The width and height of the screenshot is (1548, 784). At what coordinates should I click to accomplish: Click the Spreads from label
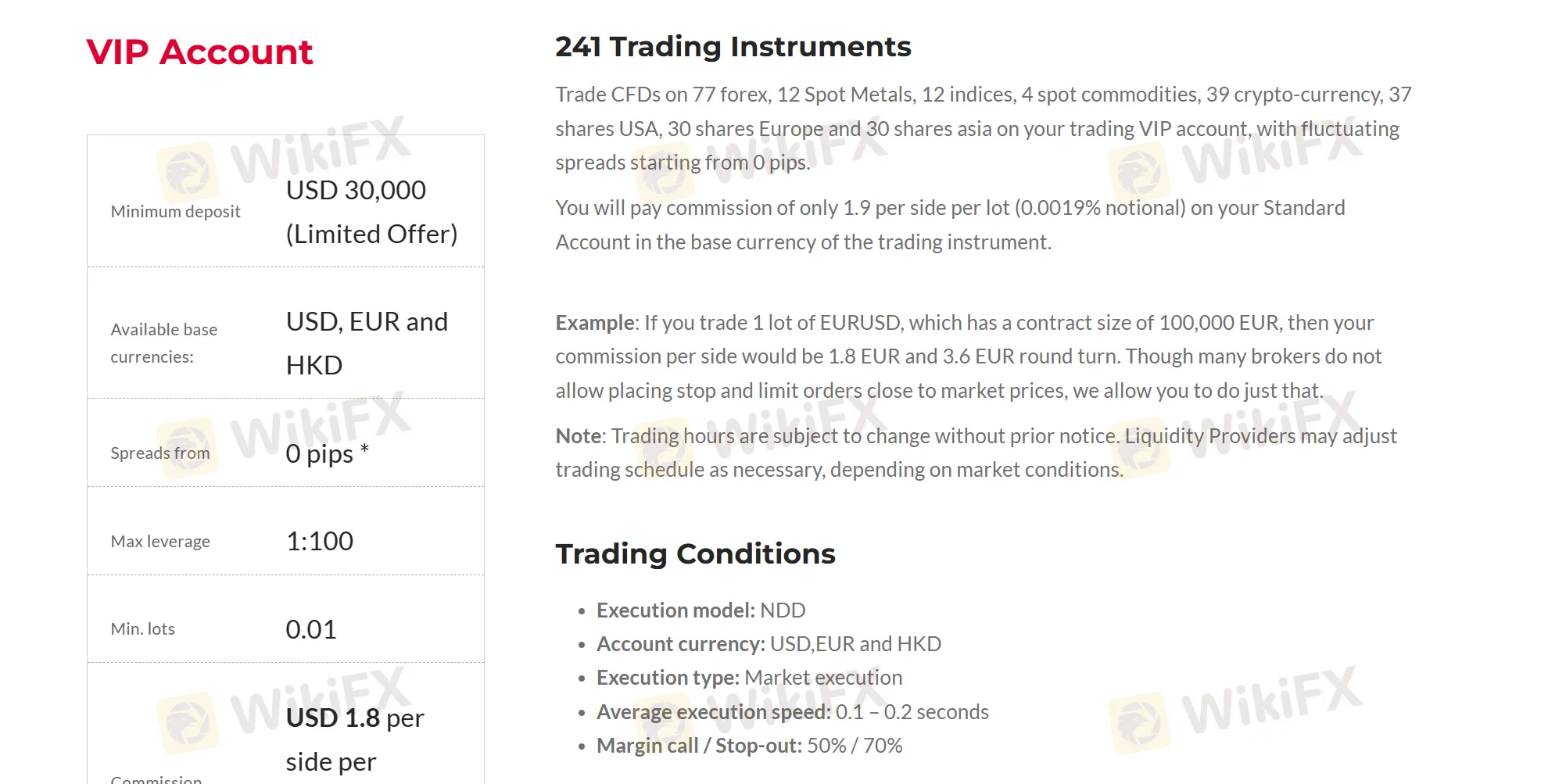coord(160,453)
